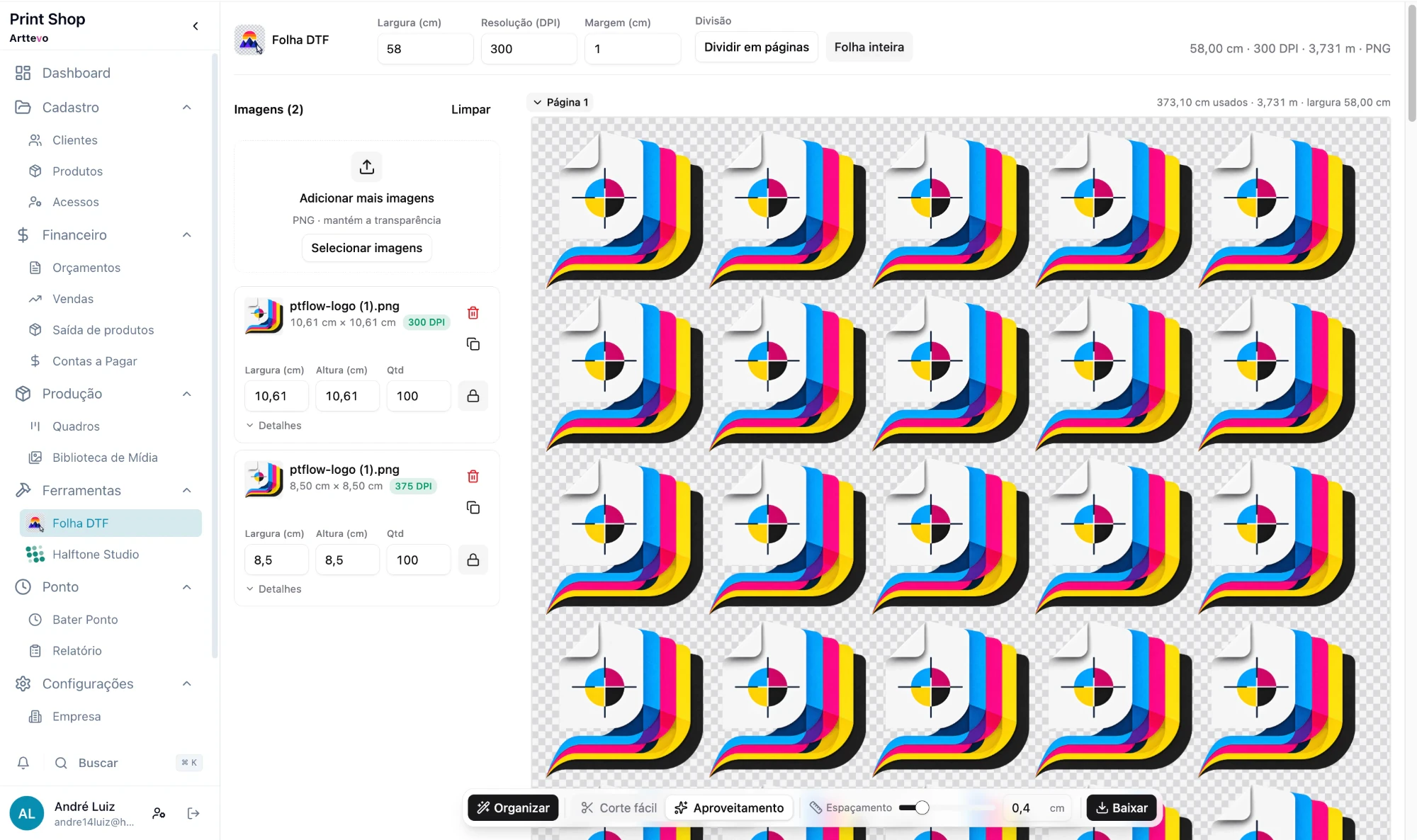Toggle Aproveitamento mode
The width and height of the screenshot is (1417, 840).
point(729,808)
